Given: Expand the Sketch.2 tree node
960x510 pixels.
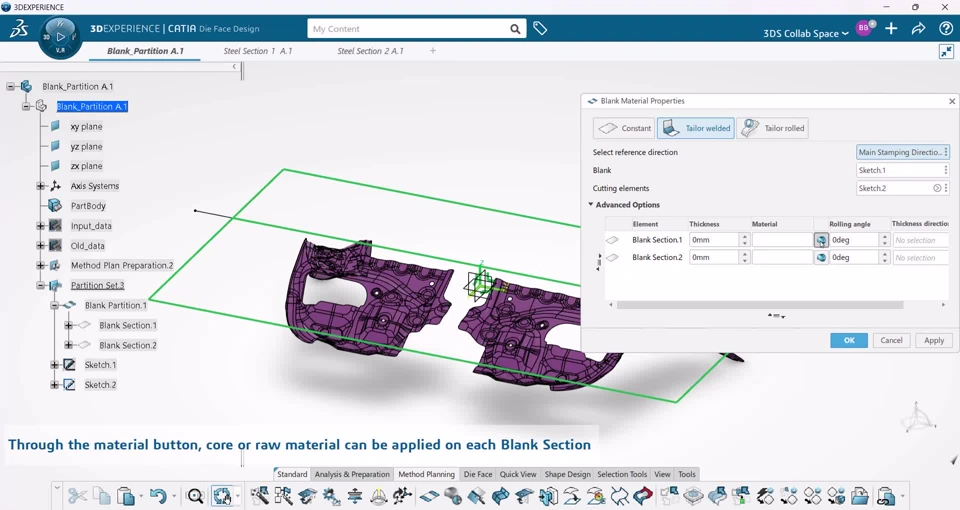Looking at the screenshot, I should point(54,384).
